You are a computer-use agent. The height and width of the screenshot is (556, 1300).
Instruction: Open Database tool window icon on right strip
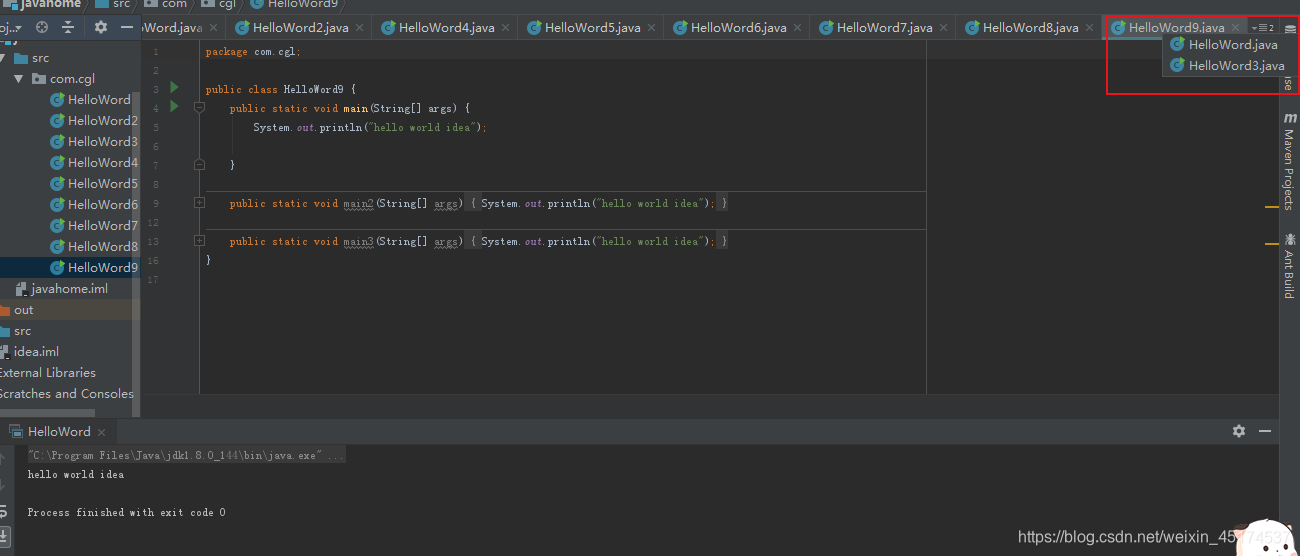1289,28
